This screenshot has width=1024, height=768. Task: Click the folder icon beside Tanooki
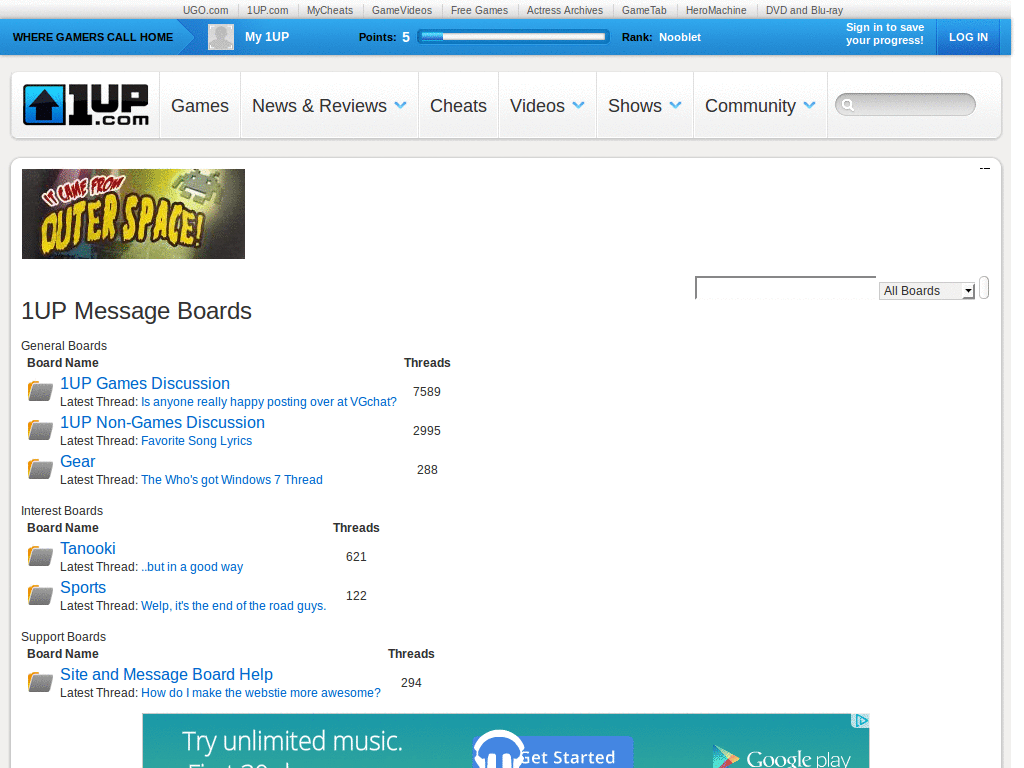[40, 556]
